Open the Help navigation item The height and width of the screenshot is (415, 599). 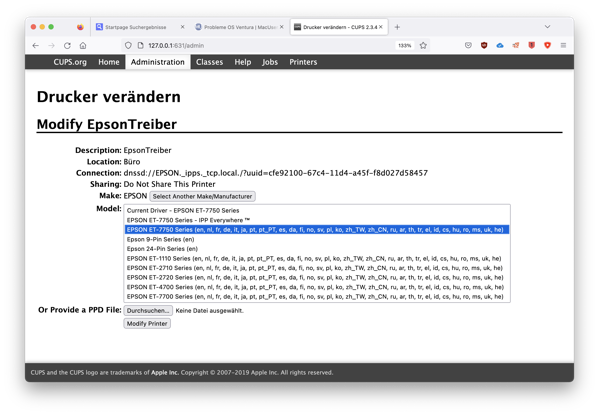[x=243, y=62]
